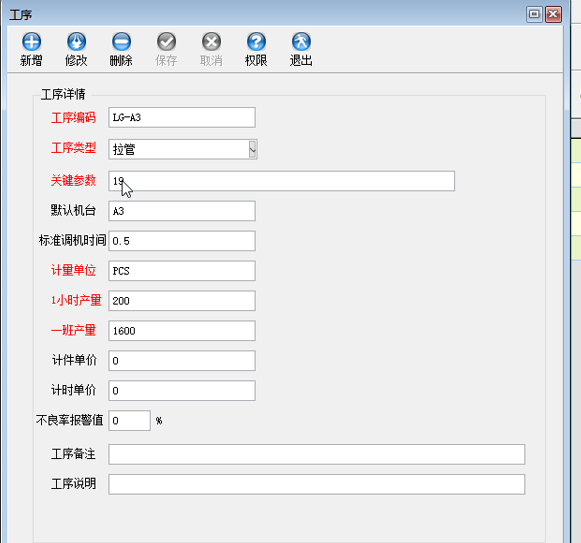Click the 退出 (Exit) running man icon
Image resolution: width=581 pixels, height=543 pixels.
pyautogui.click(x=301, y=42)
